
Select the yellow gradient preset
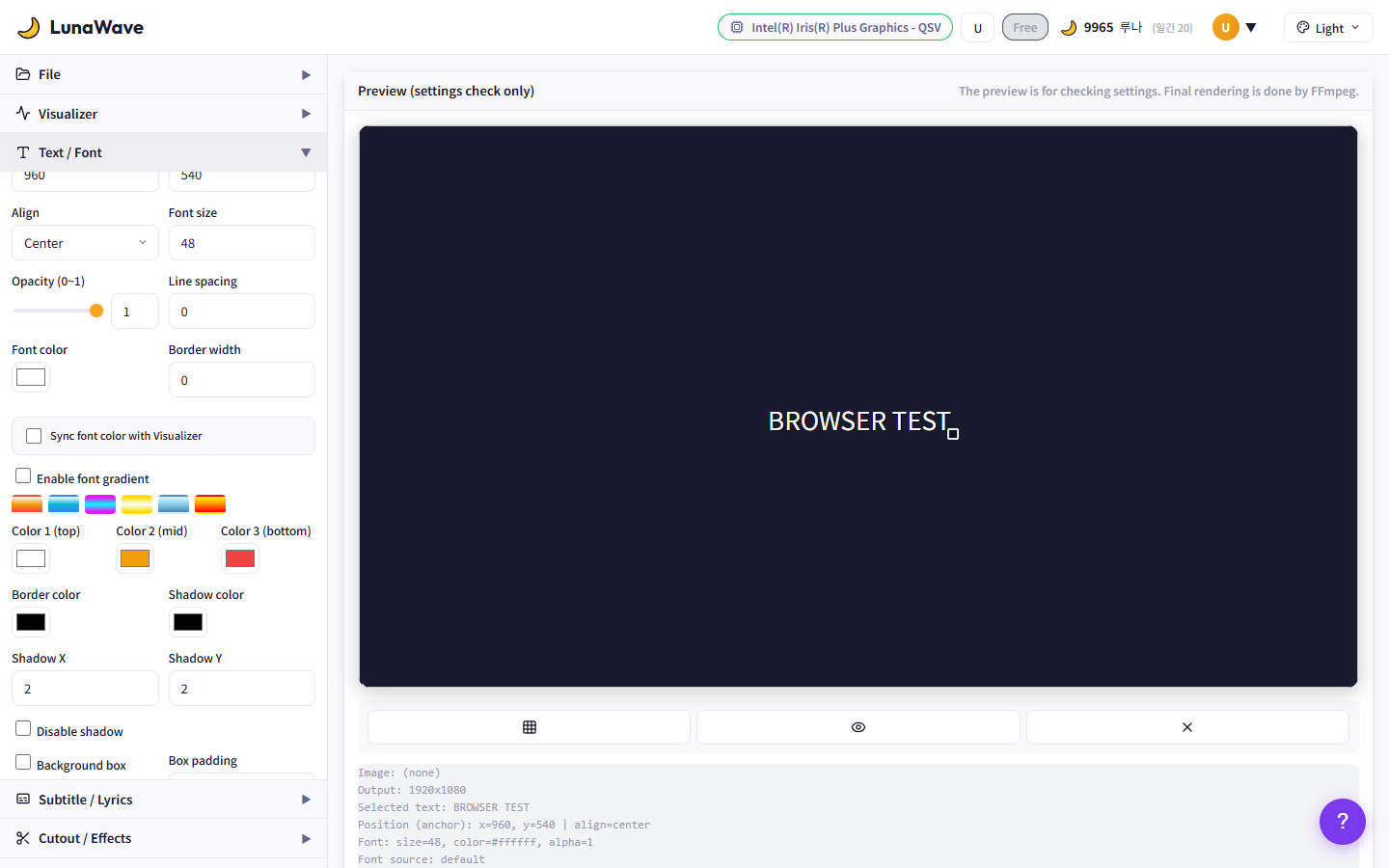pyautogui.click(x=137, y=503)
